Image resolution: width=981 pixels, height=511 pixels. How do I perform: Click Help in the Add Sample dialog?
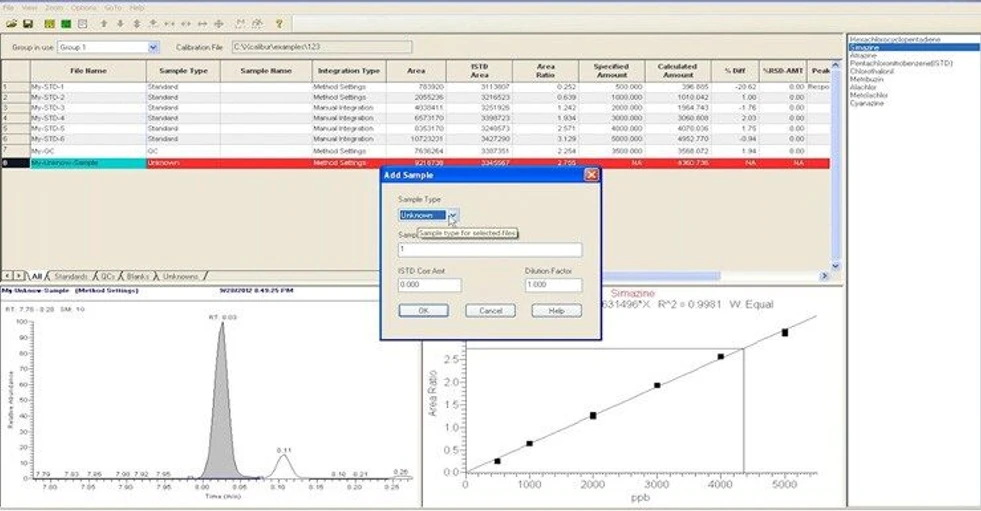[556, 310]
